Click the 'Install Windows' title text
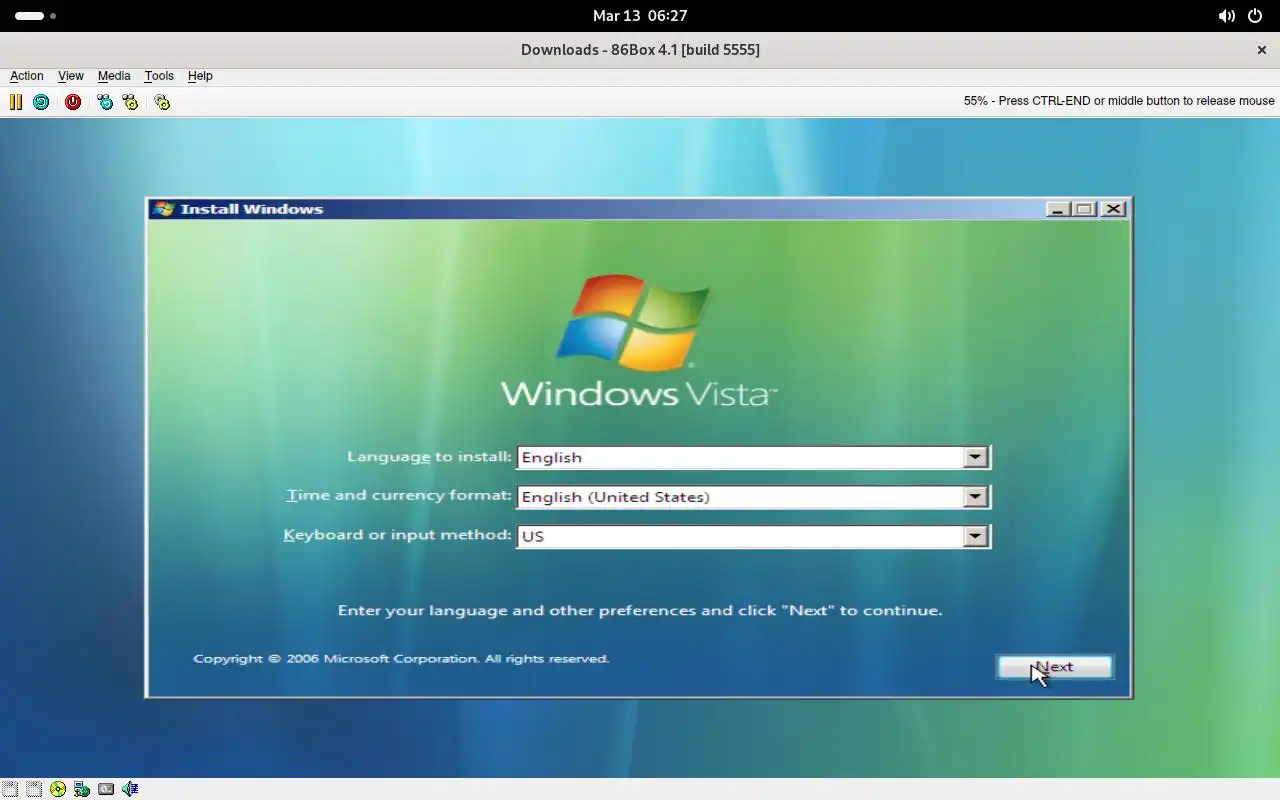The image size is (1280, 800). point(252,209)
